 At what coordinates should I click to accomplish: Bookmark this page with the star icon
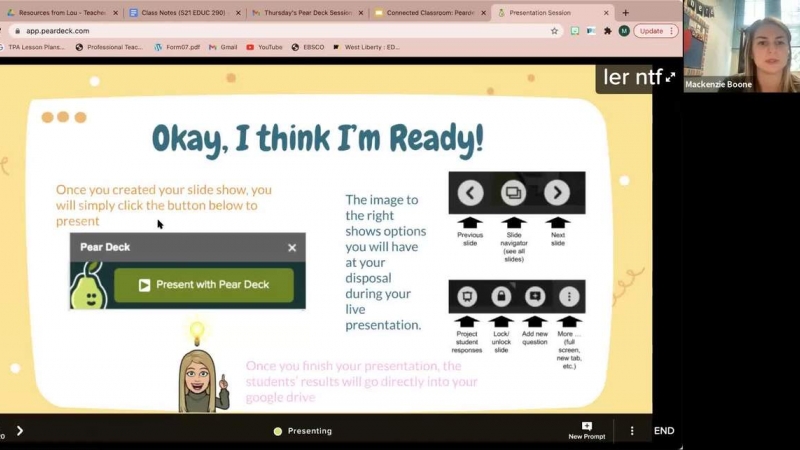pyautogui.click(x=555, y=31)
